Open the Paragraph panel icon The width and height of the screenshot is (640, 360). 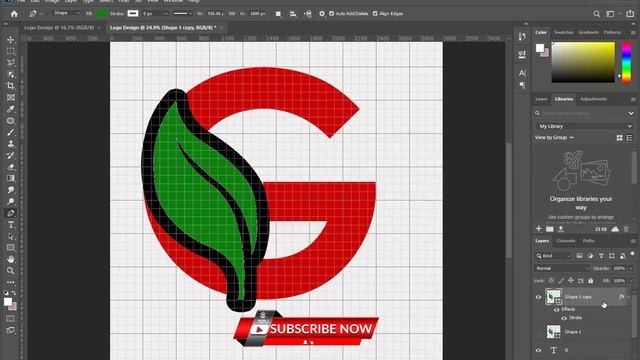(522, 85)
